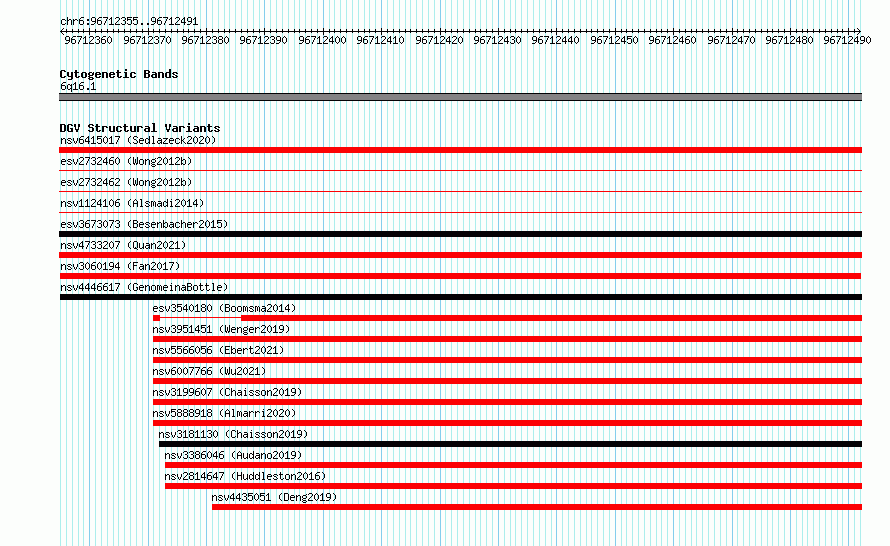Click the black bar under nsv3181130
The height and width of the screenshot is (546, 890).
(510, 444)
